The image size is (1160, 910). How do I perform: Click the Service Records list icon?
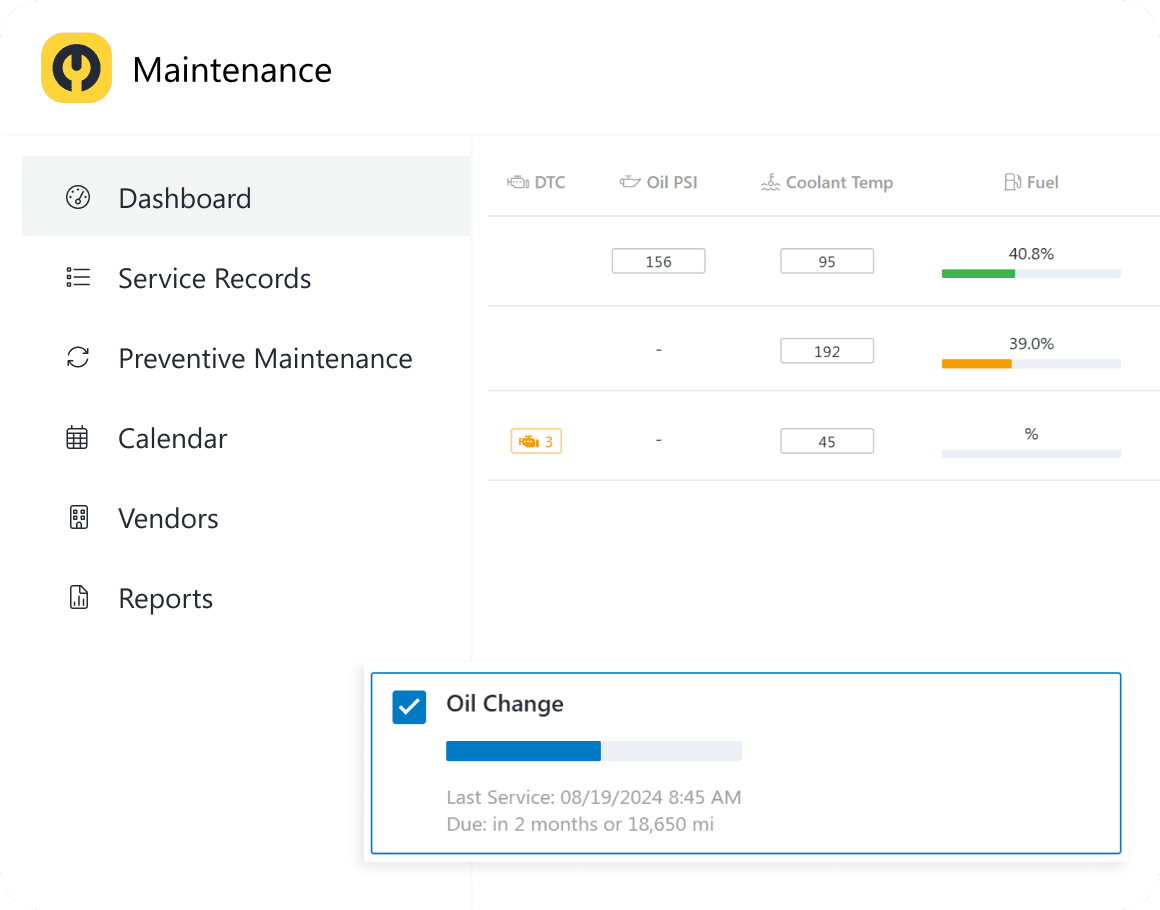pyautogui.click(x=78, y=277)
